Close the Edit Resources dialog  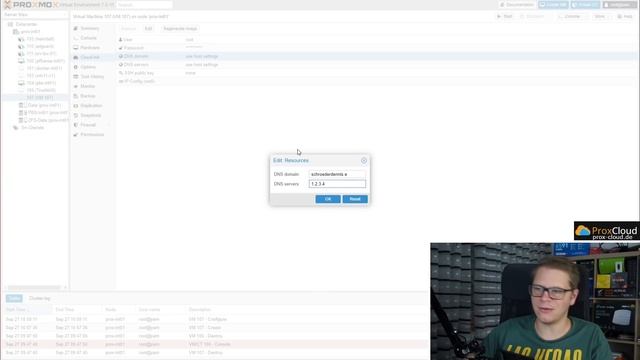(364, 160)
